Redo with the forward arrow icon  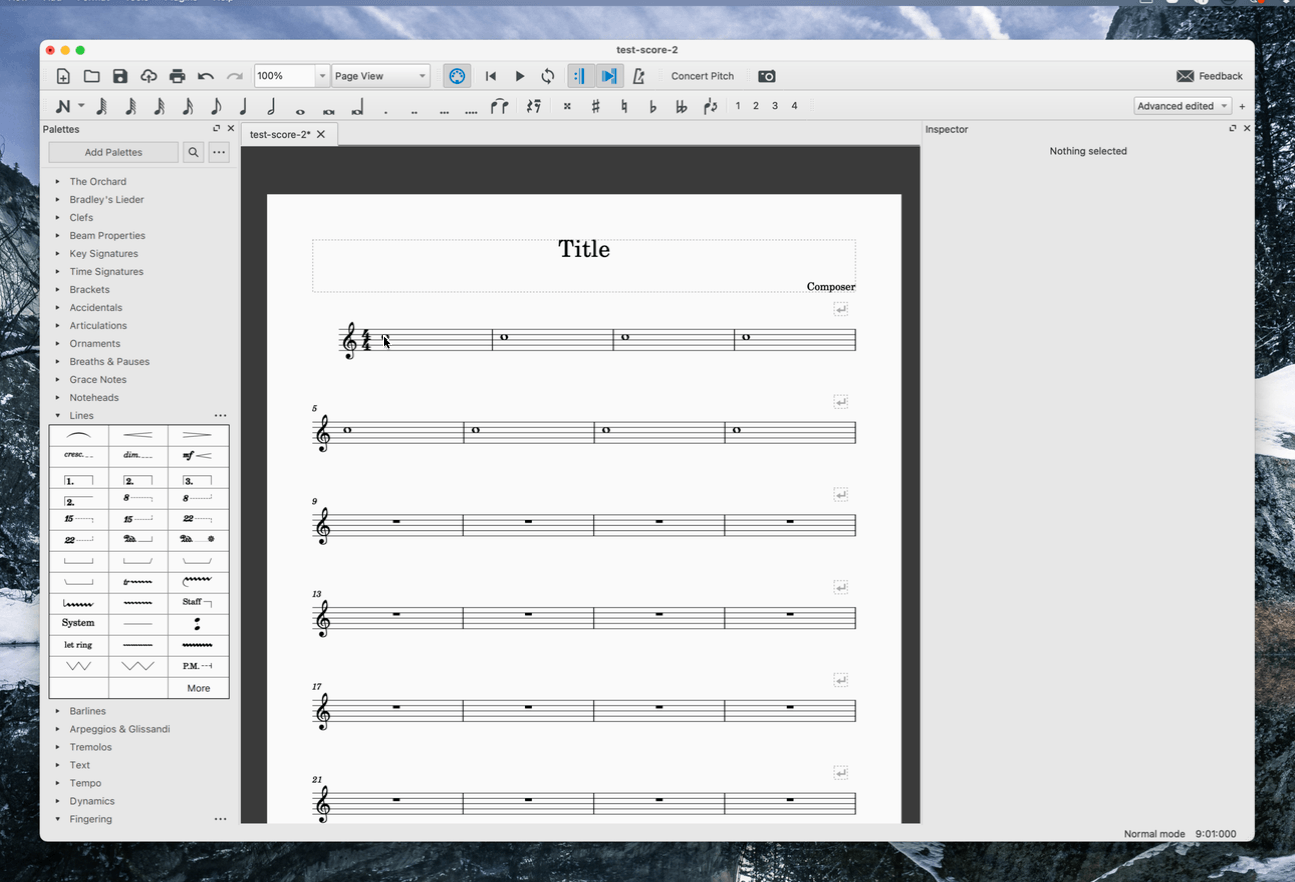[x=234, y=76]
